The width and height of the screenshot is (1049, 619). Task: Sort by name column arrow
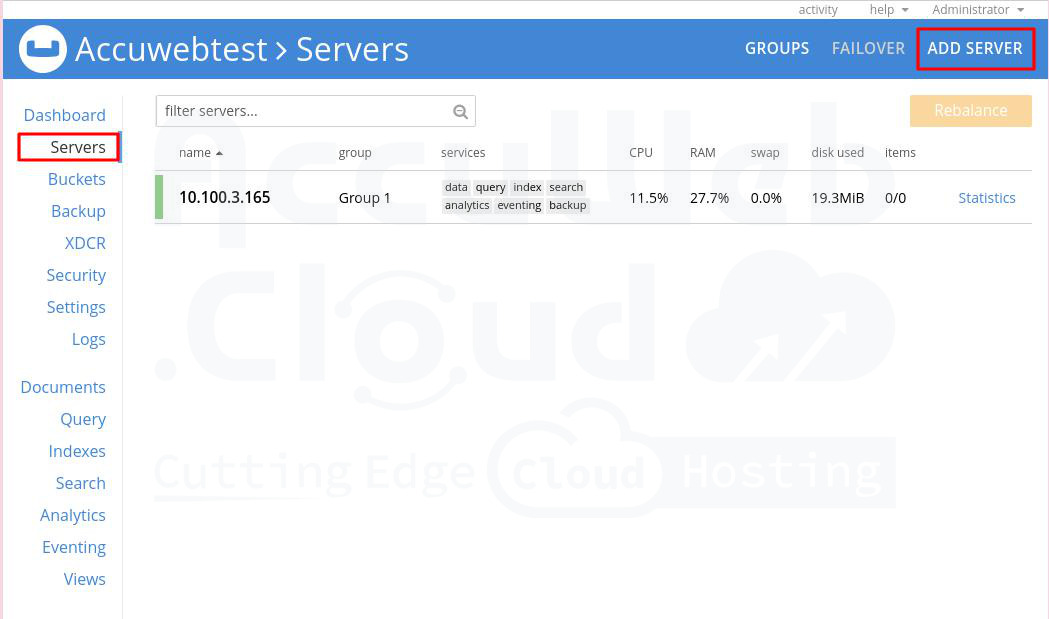coord(219,153)
